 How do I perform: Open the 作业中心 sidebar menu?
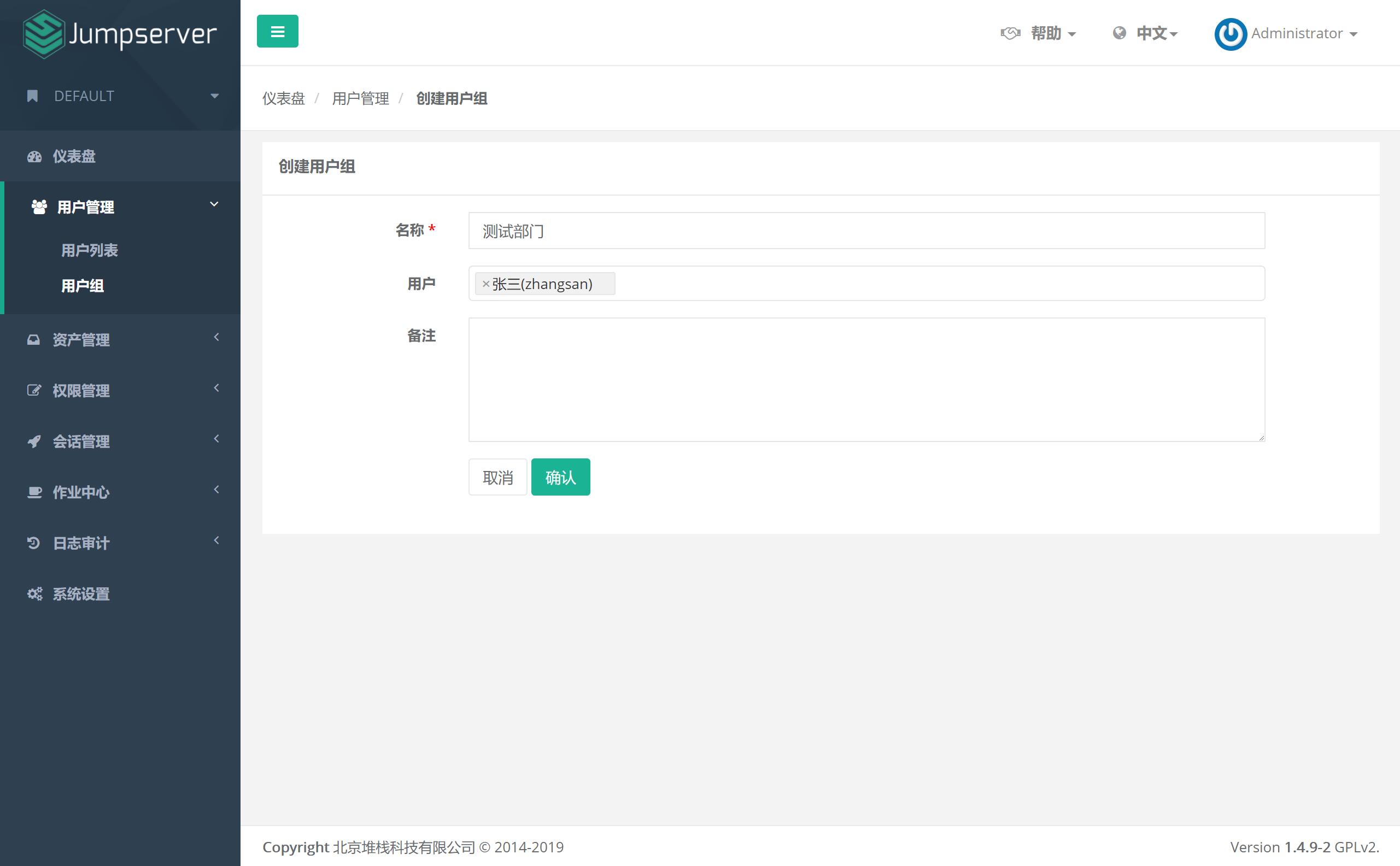click(81, 493)
